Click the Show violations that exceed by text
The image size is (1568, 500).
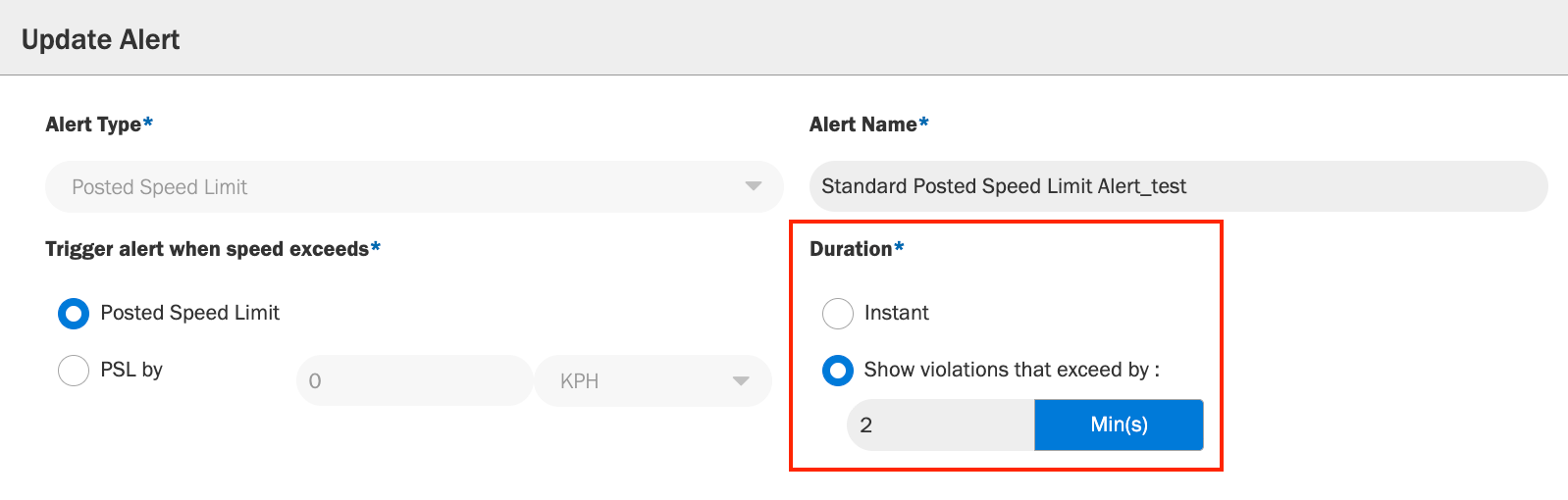click(x=1012, y=370)
